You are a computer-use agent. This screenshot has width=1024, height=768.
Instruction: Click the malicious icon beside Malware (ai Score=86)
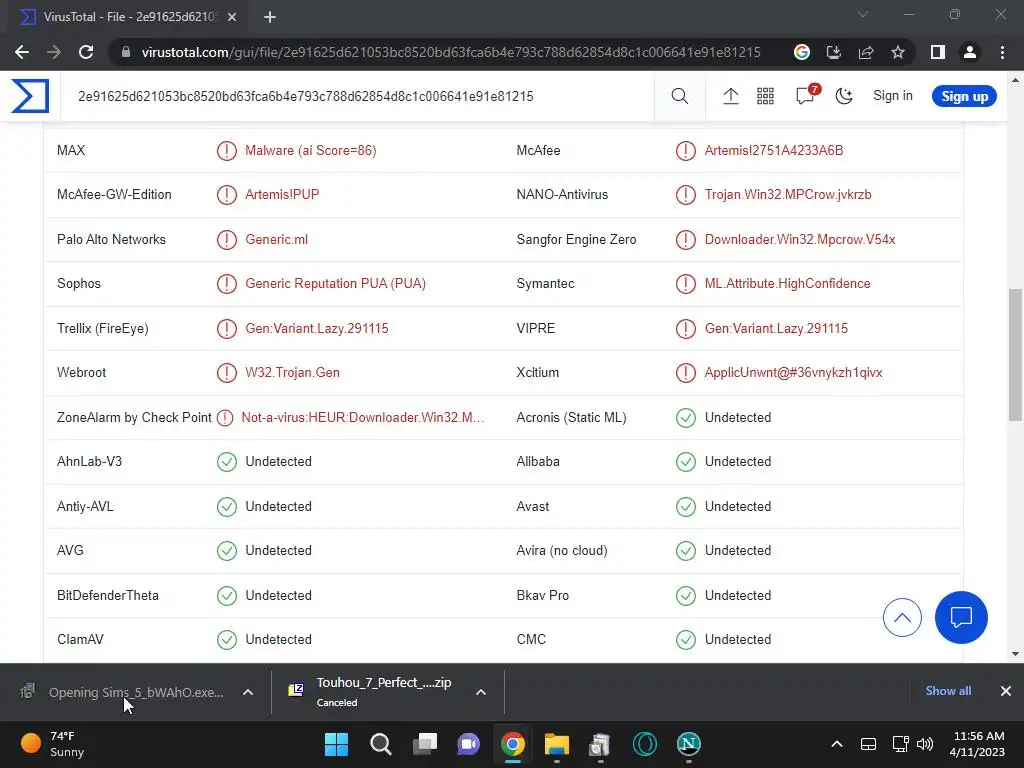tap(227, 150)
